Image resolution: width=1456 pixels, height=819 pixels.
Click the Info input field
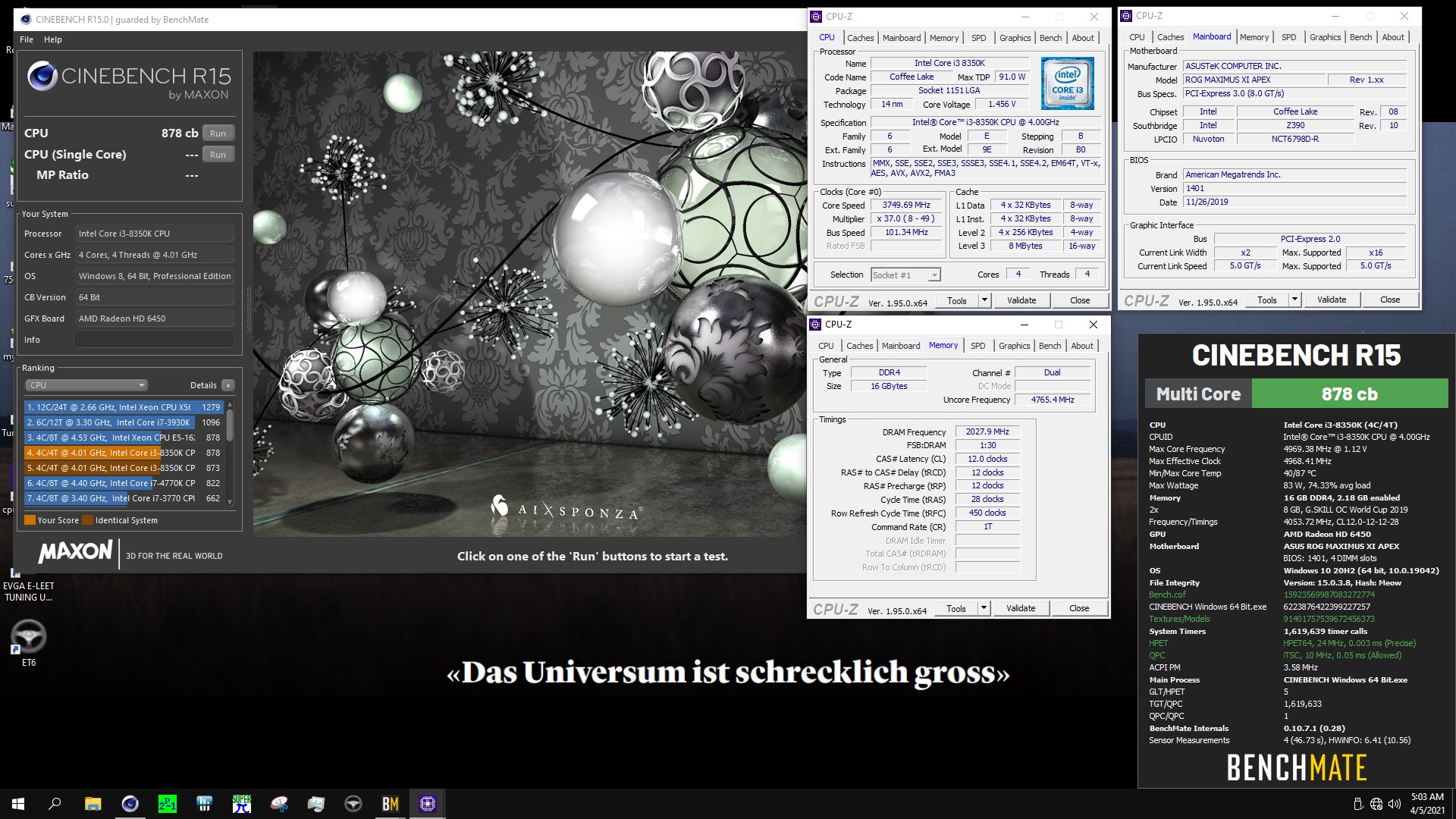click(x=155, y=340)
